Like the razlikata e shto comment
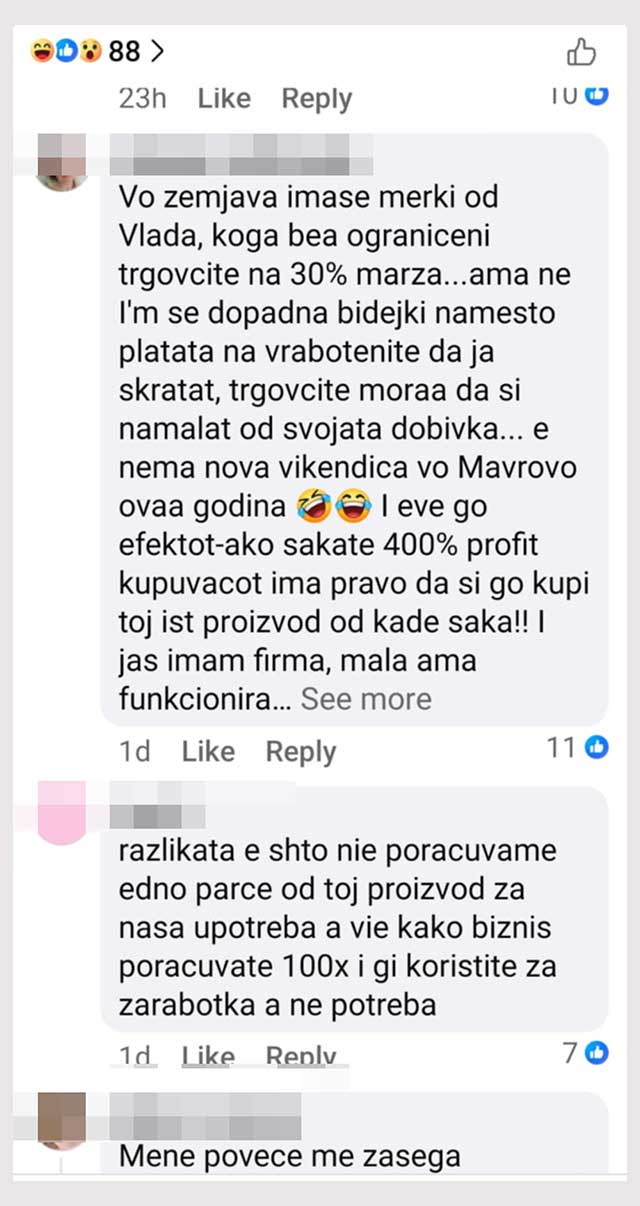 tap(208, 1056)
